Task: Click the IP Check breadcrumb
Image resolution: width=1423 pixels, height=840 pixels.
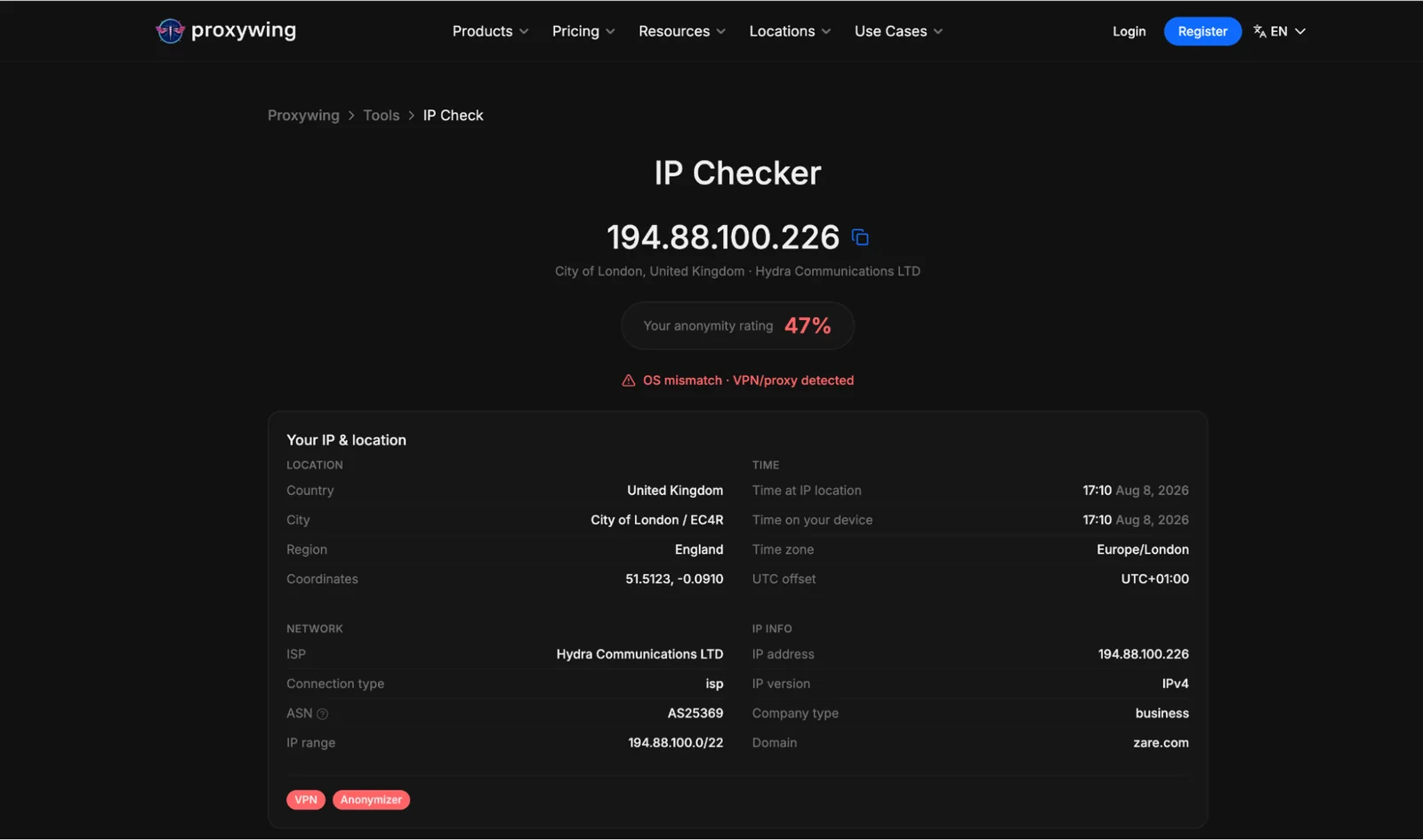Action: pyautogui.click(x=453, y=116)
